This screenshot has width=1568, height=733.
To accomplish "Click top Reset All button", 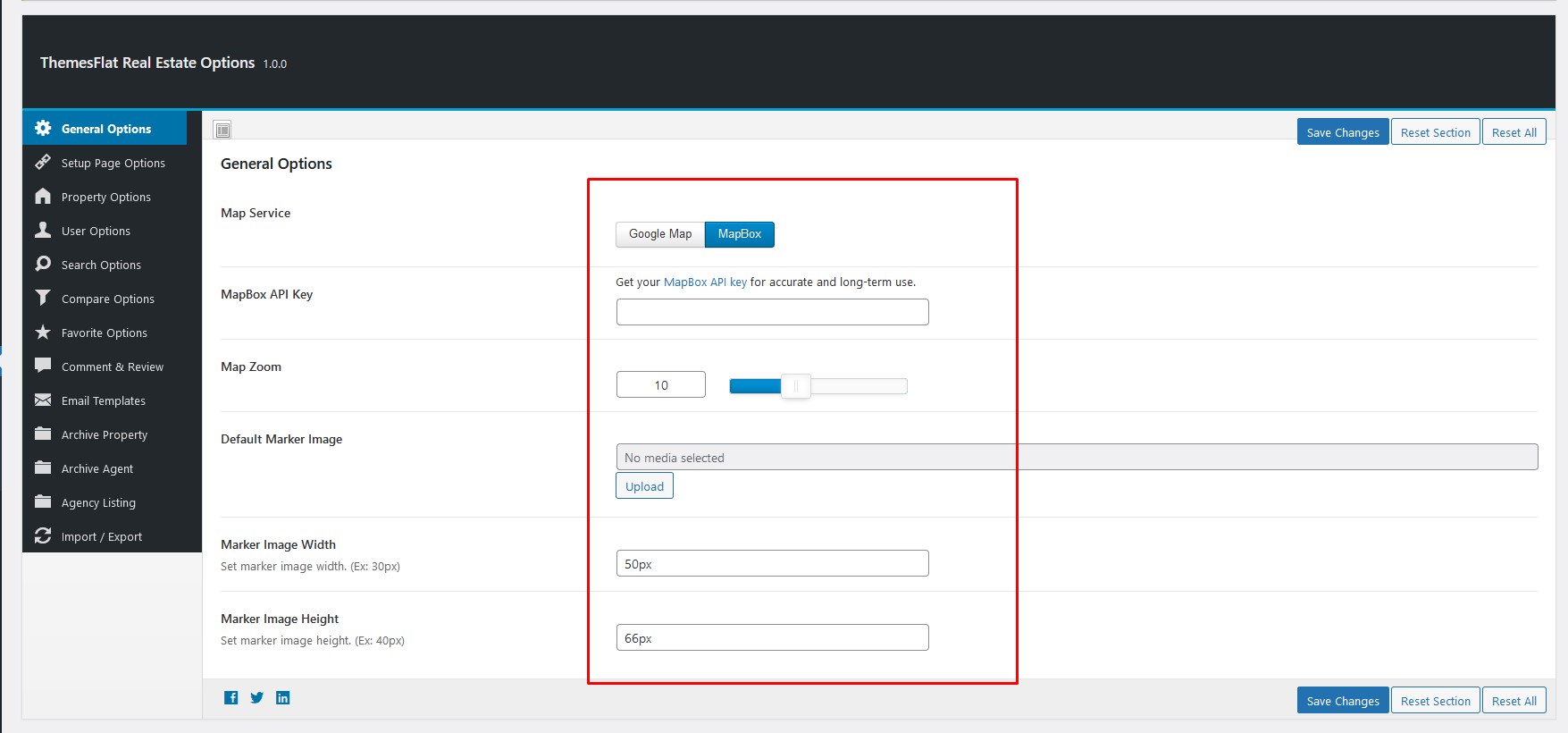I will click(1514, 132).
